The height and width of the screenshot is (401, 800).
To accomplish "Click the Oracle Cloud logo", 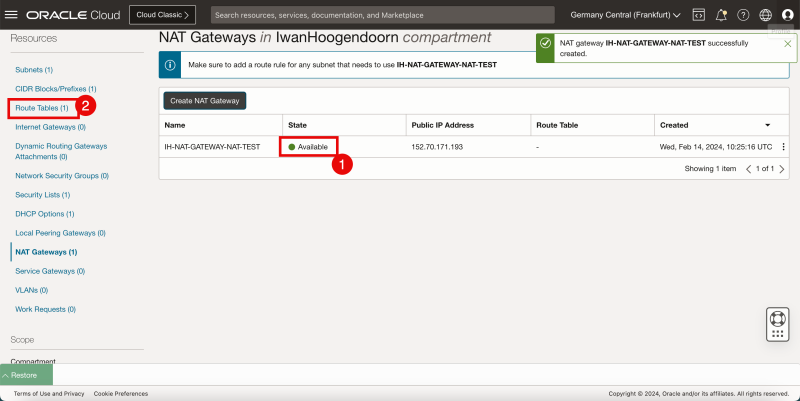I will pyautogui.click(x=73, y=15).
